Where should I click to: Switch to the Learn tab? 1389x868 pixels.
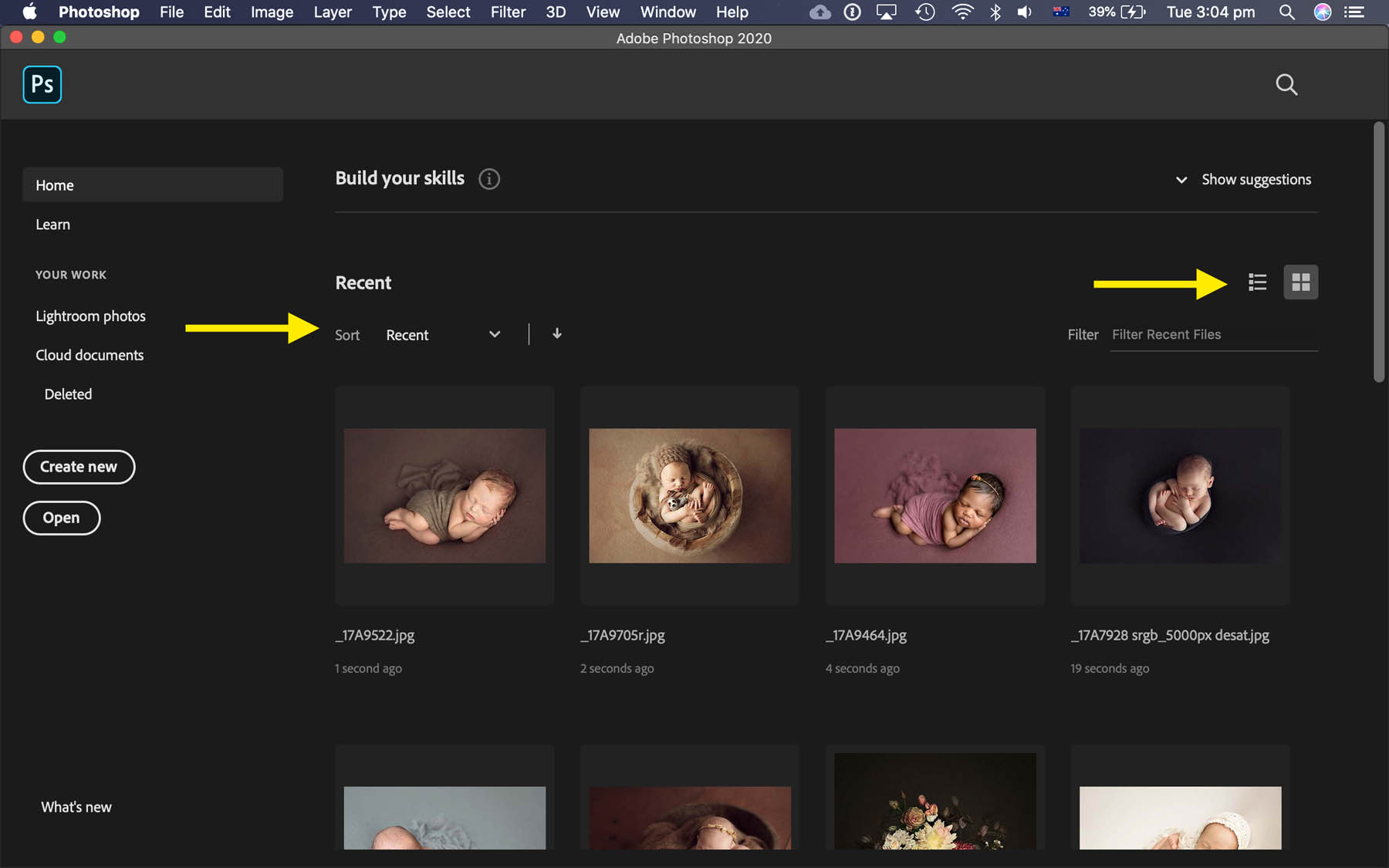52,224
